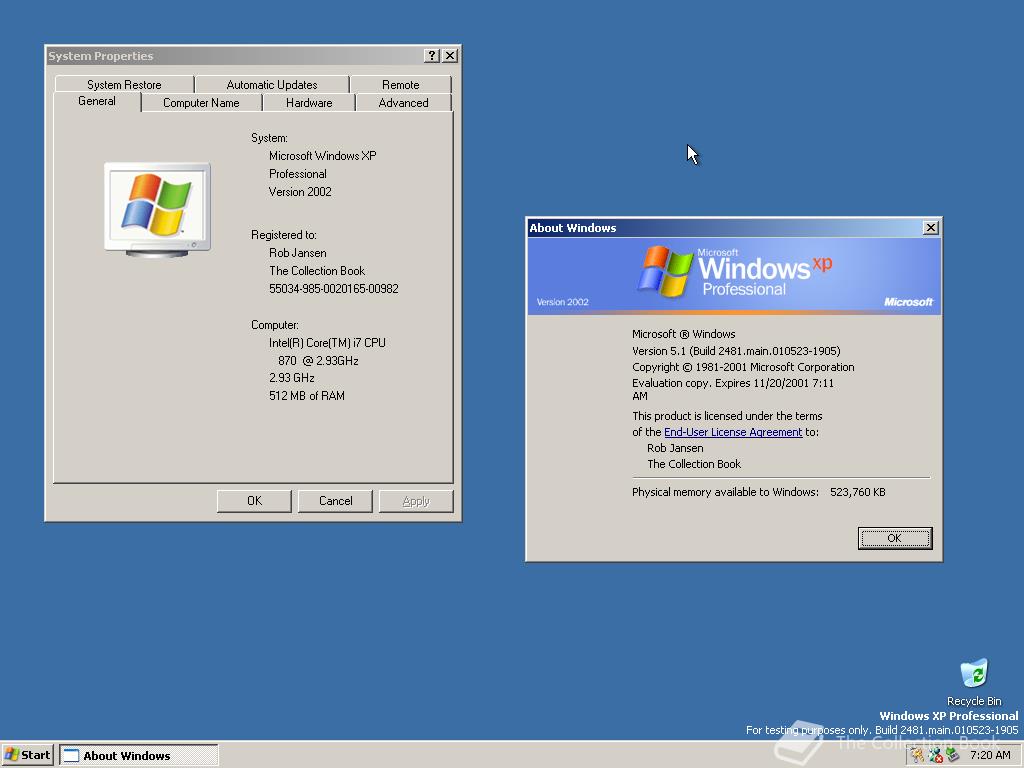Screen dimensions: 1024x768
Task: Click the Safely Remove Hardware tray icon
Action: coord(952,756)
